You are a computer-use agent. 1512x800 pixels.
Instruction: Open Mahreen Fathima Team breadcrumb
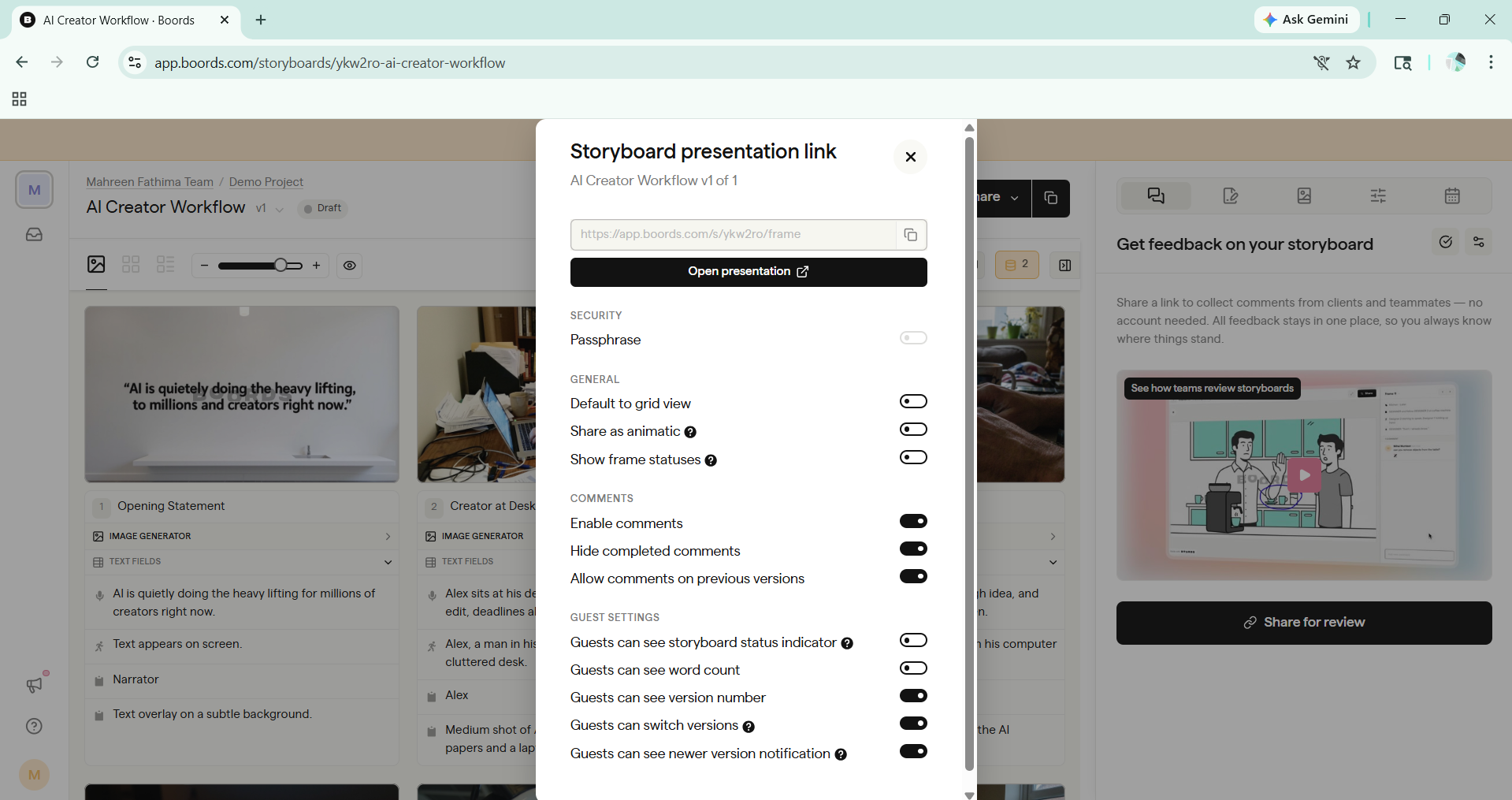150,182
